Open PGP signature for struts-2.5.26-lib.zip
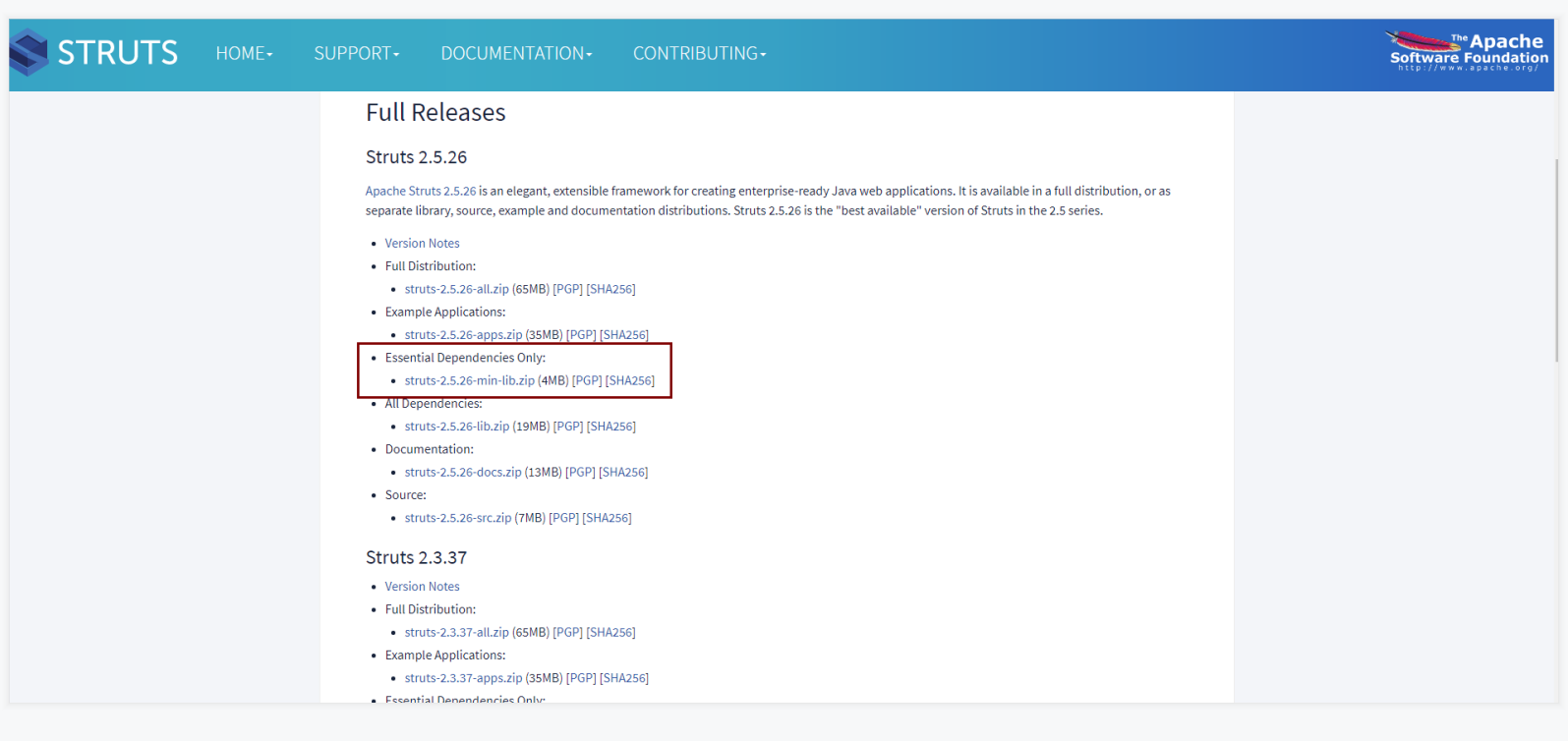1568x741 pixels. (x=568, y=427)
